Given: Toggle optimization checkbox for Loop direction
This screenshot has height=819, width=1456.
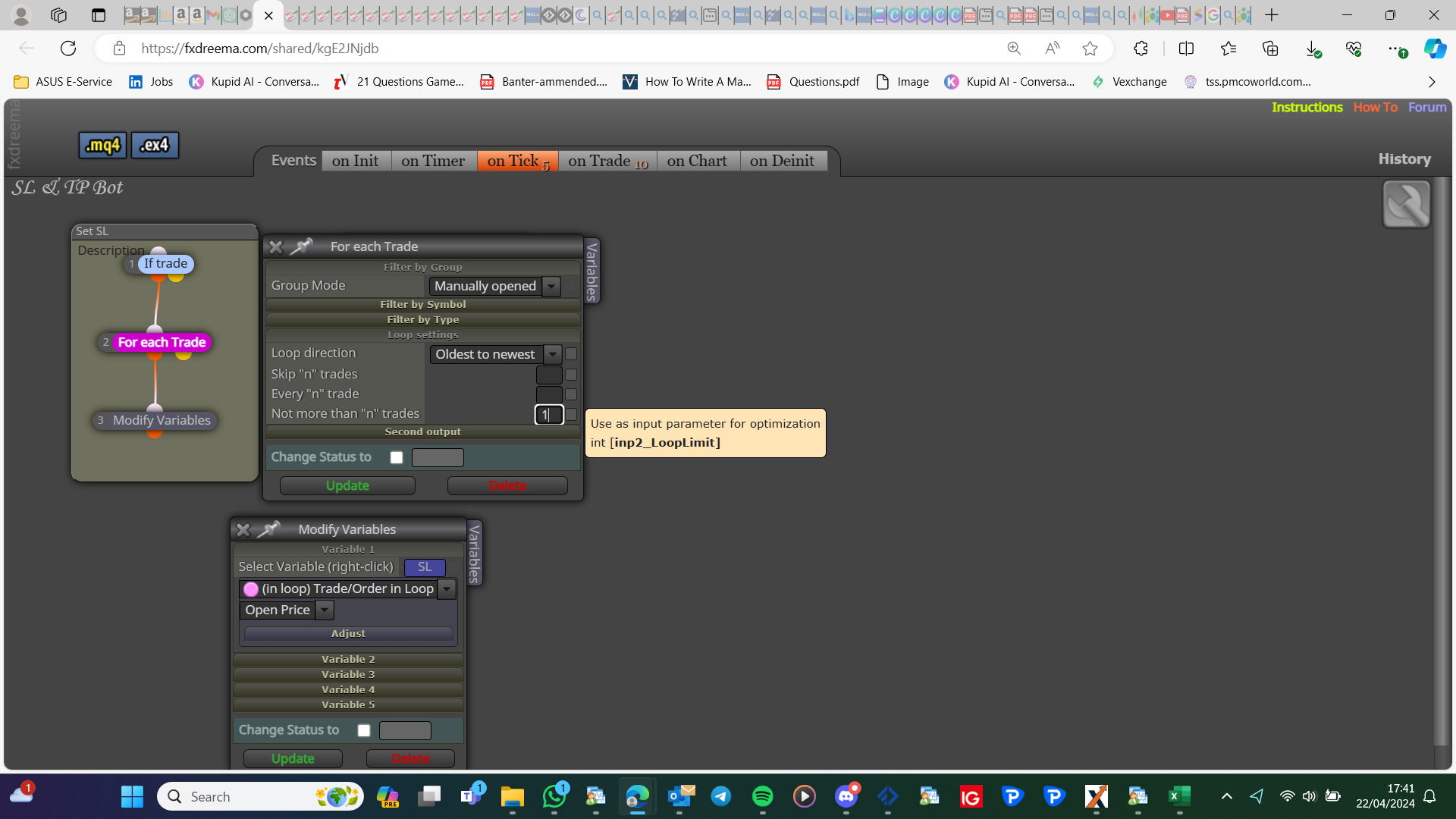Looking at the screenshot, I should click(x=571, y=354).
